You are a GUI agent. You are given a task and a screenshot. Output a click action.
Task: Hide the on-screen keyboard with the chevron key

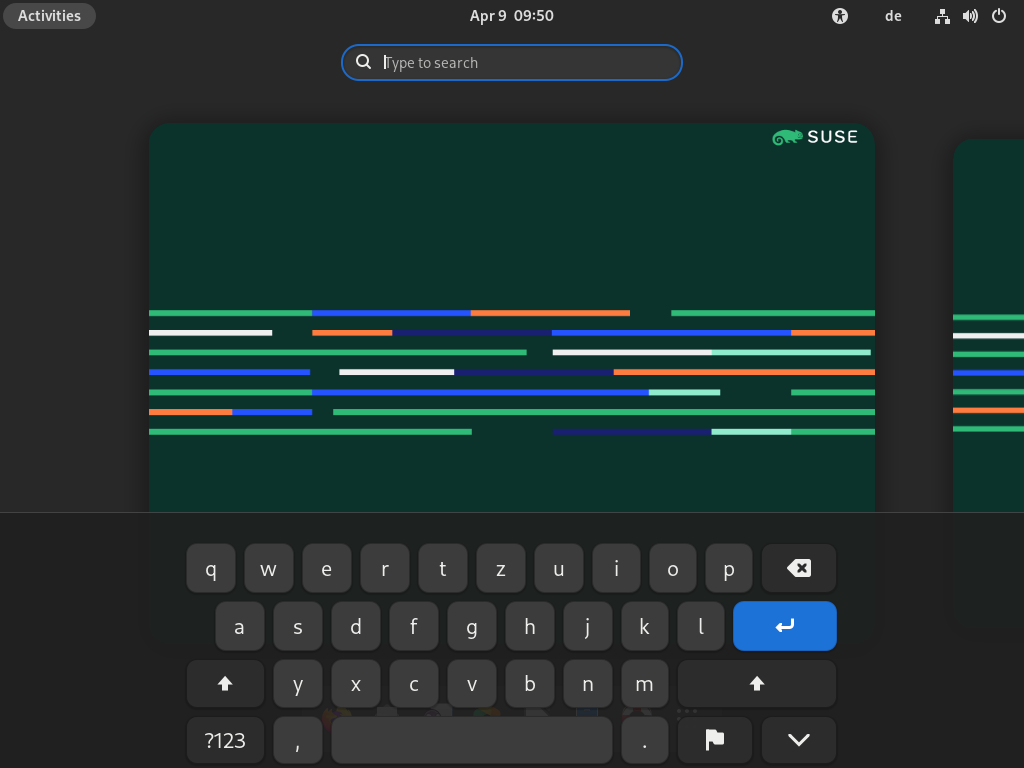798,740
